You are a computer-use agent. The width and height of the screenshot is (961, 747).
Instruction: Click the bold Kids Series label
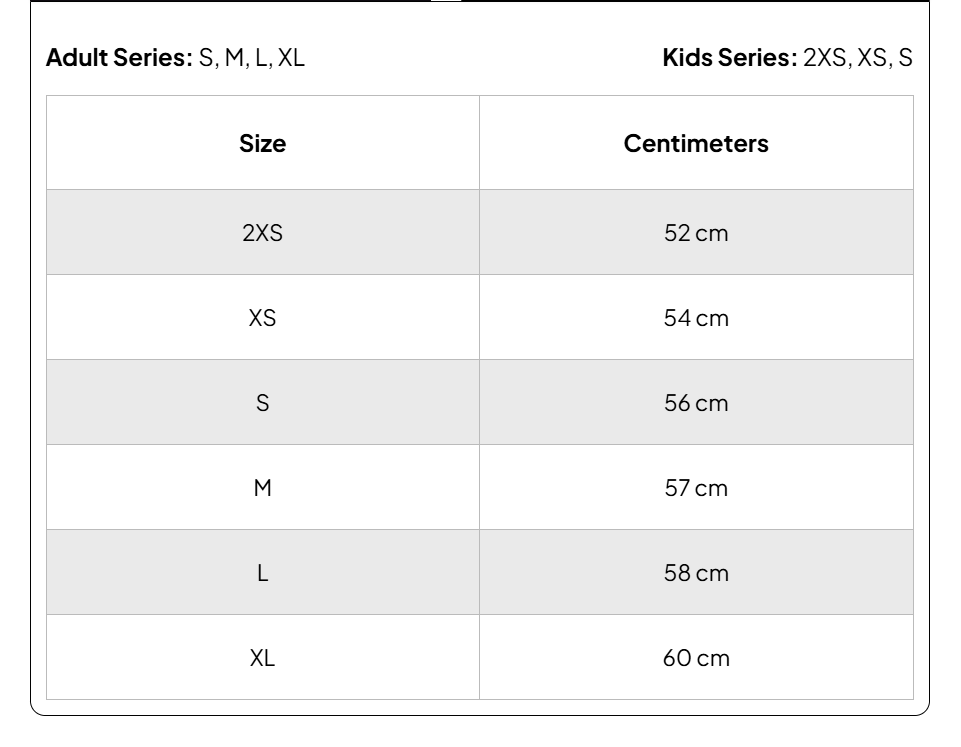click(x=730, y=58)
